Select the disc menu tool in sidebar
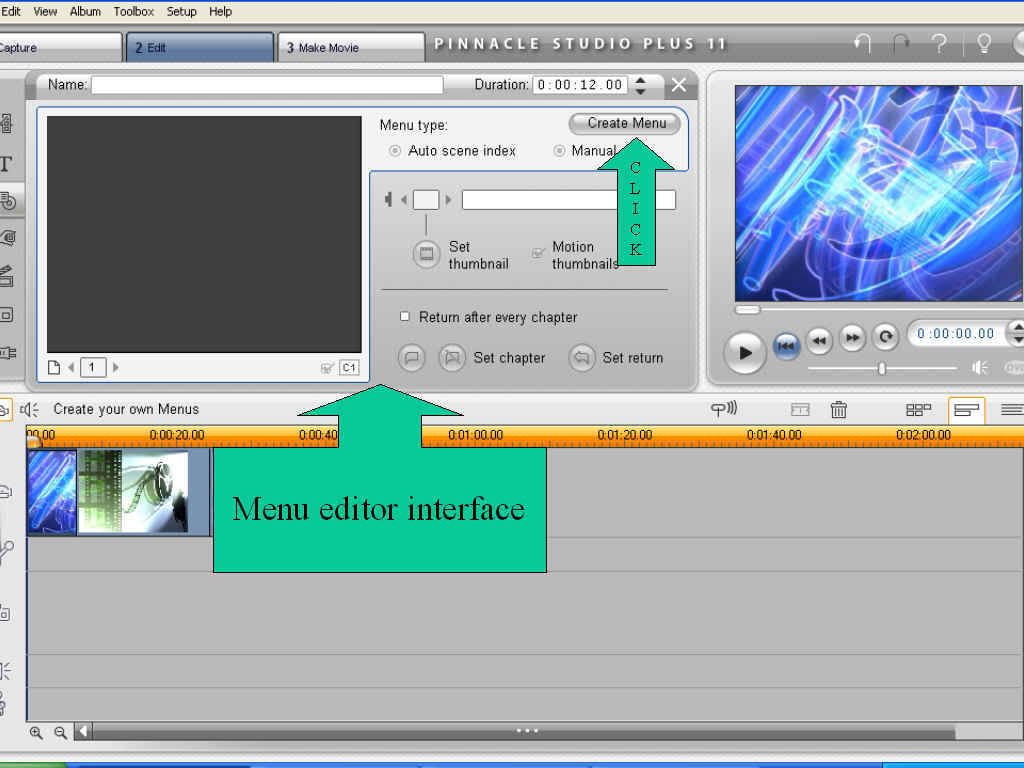The image size is (1024, 768). point(8,200)
